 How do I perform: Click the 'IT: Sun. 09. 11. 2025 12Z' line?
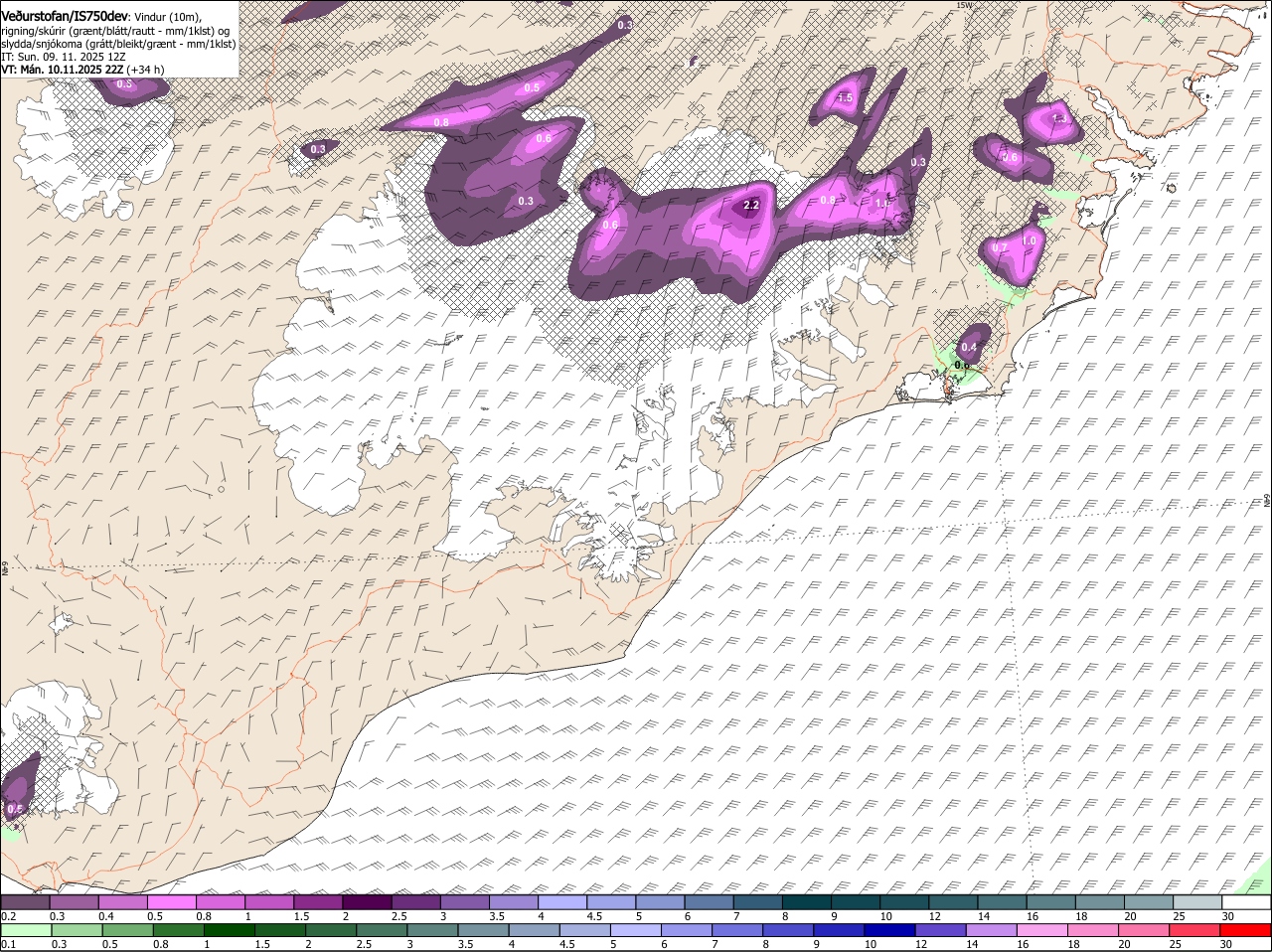click(x=64, y=57)
